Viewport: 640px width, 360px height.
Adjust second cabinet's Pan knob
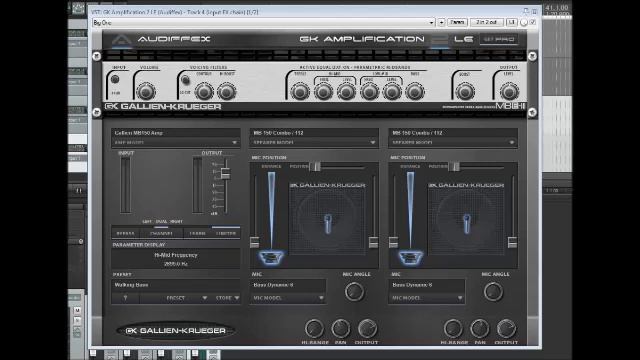pyautogui.click(x=480, y=328)
